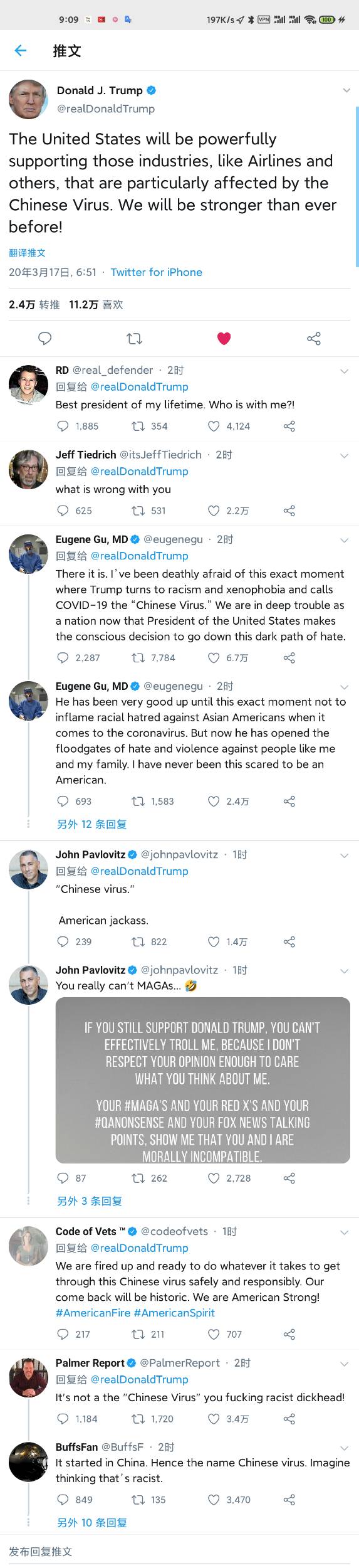The width and height of the screenshot is (359, 1568).
Task: Share Palmer Report's reply
Action: point(289,1419)
